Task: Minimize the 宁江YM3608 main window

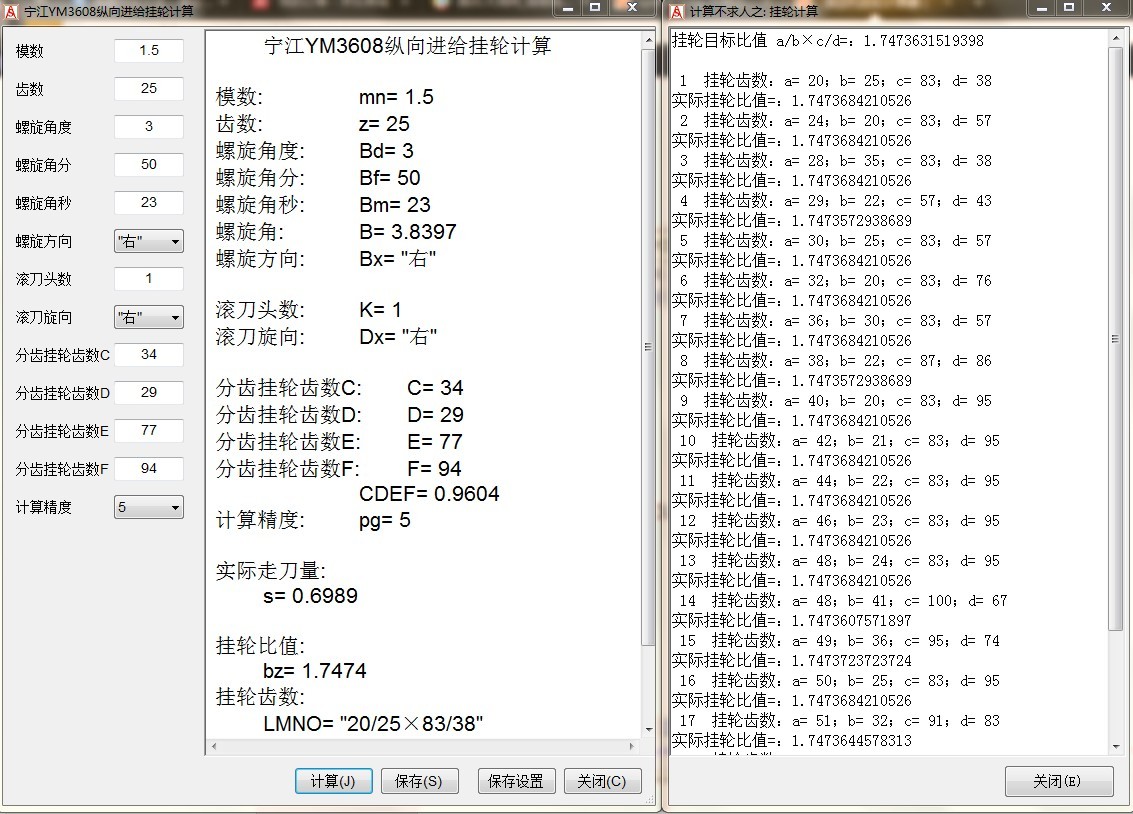Action: click(x=568, y=8)
